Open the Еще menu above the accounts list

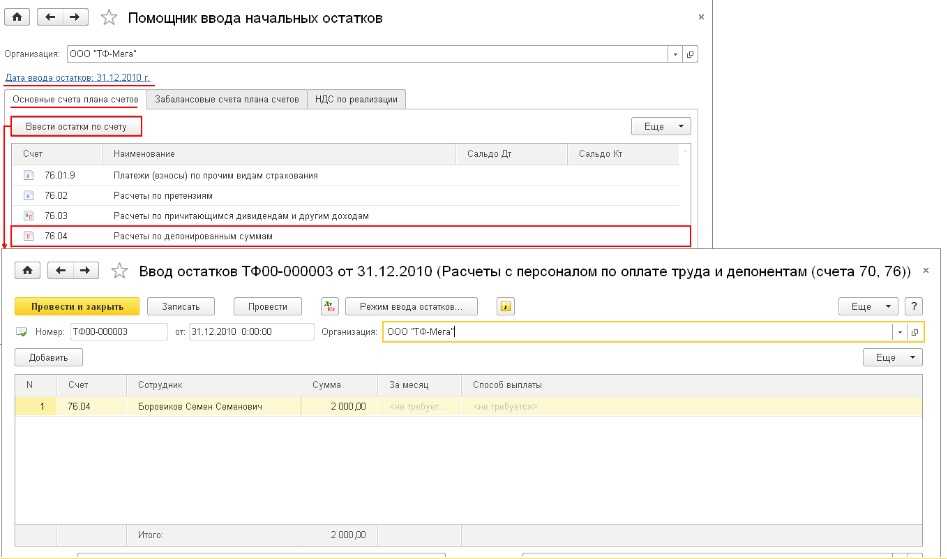coord(661,126)
